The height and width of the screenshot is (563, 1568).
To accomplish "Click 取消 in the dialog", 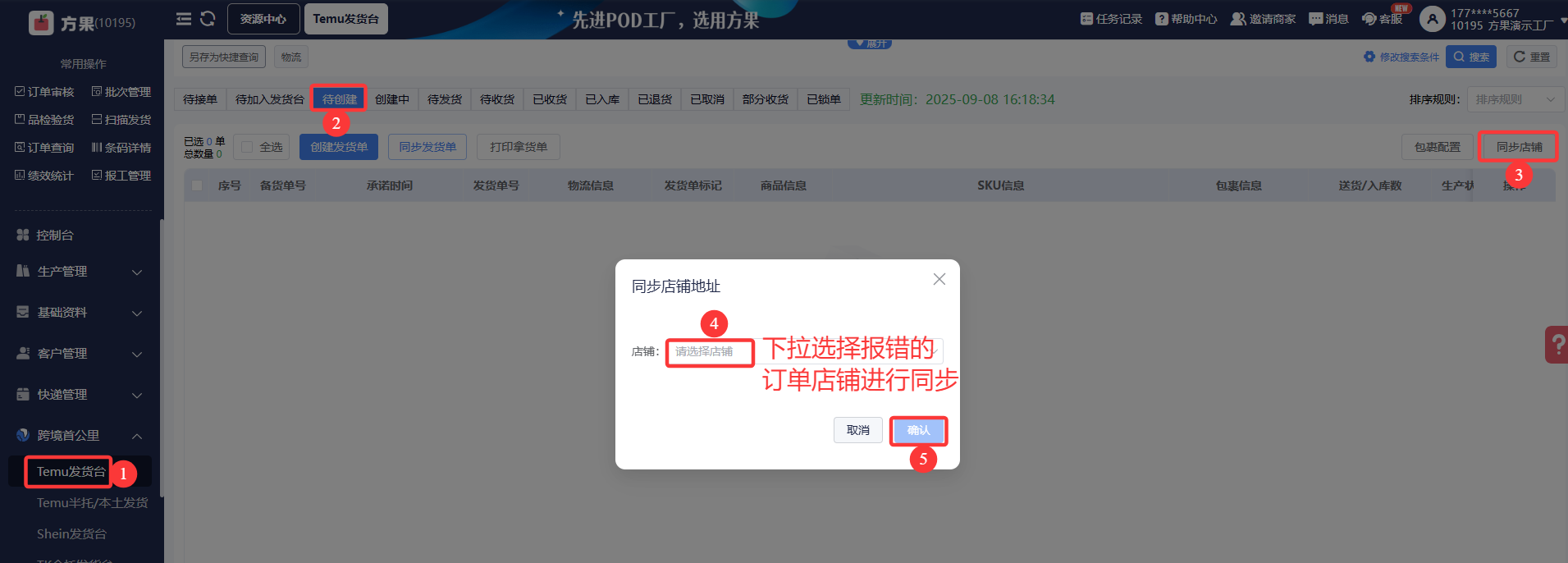I will pos(858,430).
